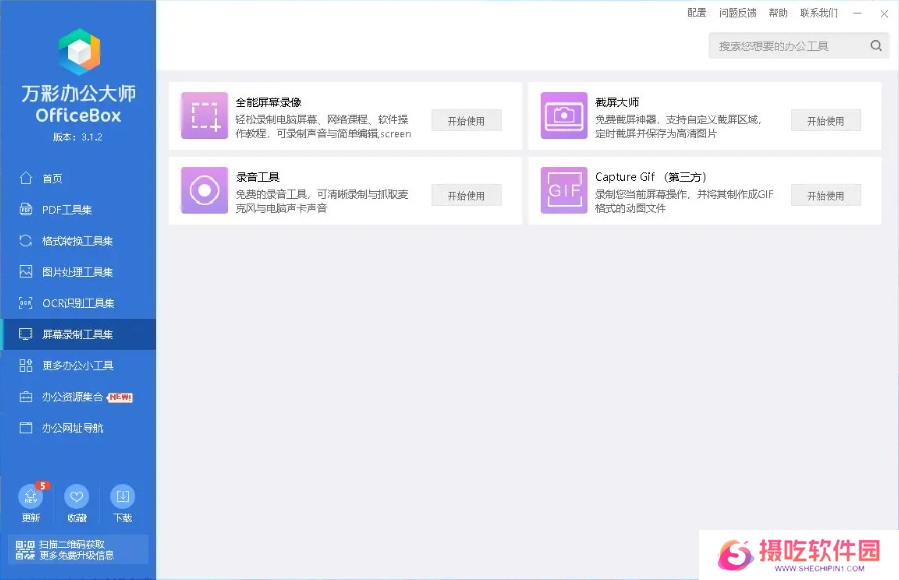This screenshot has width=899, height=580.
Task: Switch to 图片处理工具集
Action: (77, 272)
